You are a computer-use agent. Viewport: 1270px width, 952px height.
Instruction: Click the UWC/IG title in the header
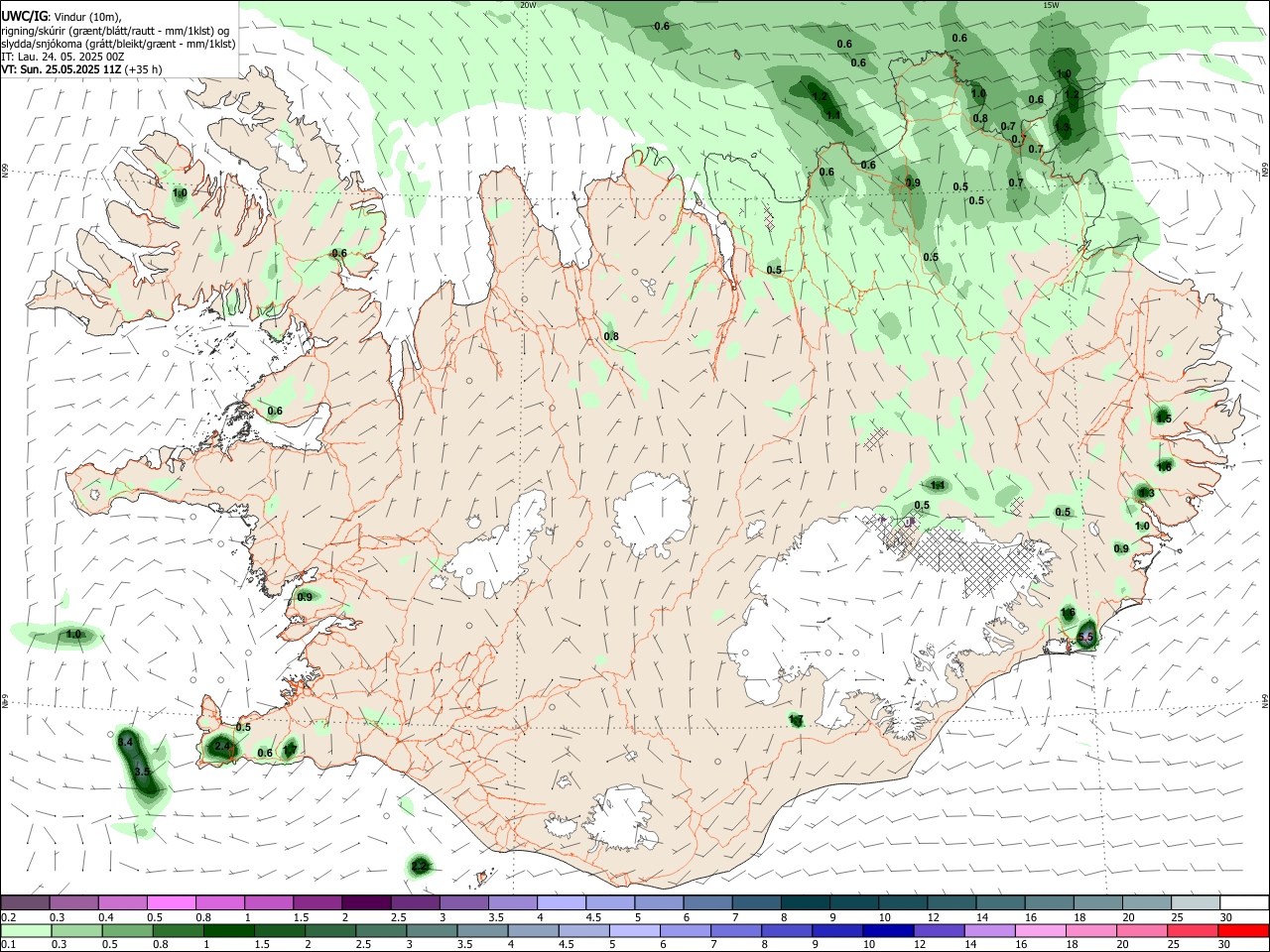pos(24,17)
